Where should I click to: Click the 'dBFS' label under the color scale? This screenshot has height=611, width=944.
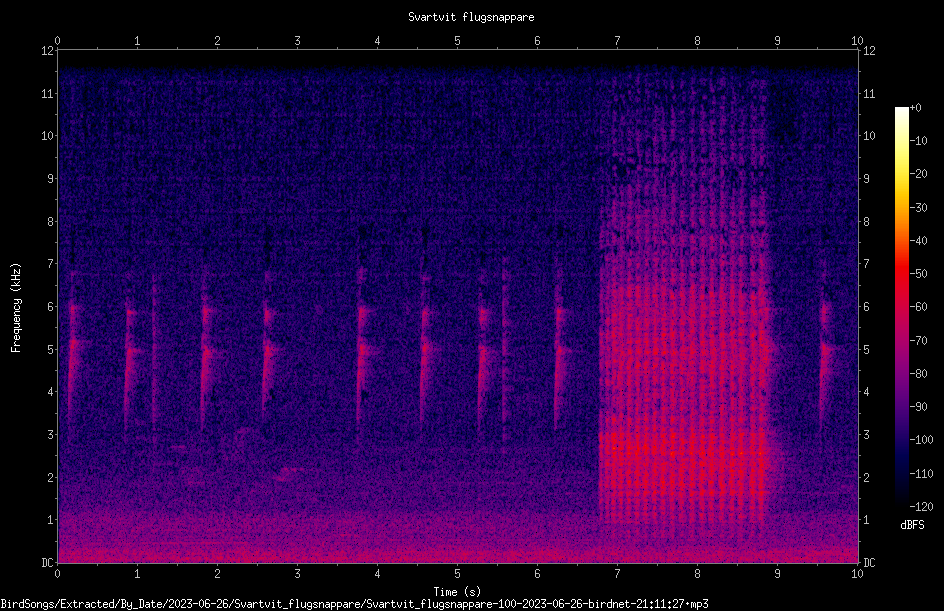pyautogui.click(x=912, y=525)
